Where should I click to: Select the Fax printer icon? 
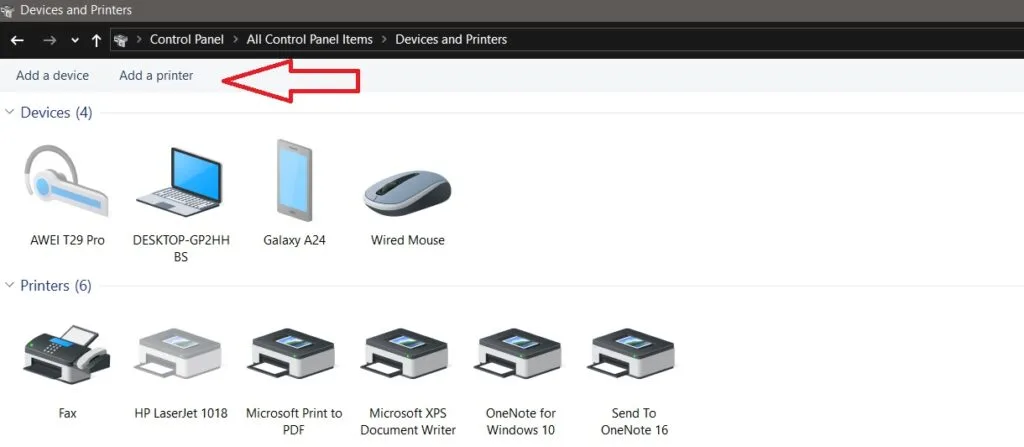coord(67,357)
